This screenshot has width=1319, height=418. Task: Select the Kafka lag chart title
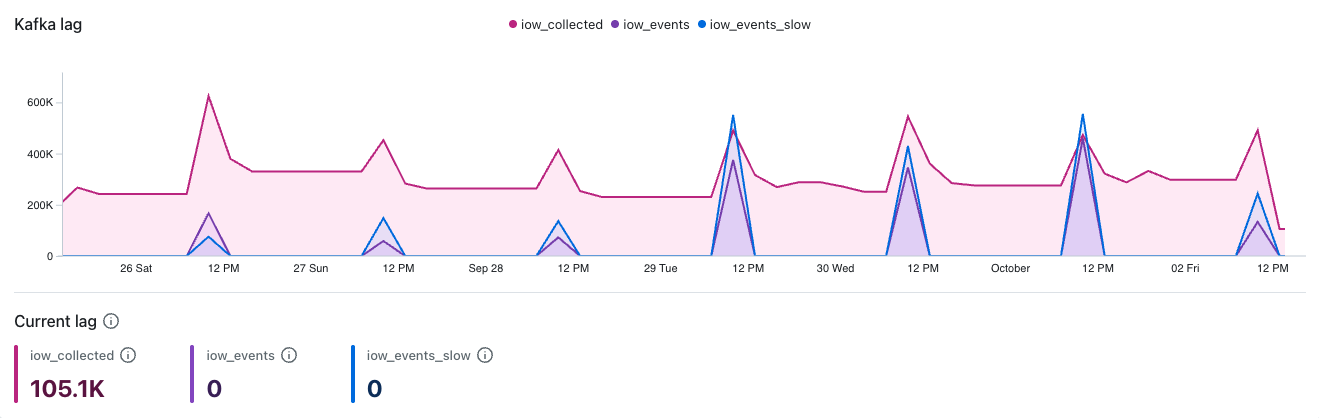pos(48,25)
